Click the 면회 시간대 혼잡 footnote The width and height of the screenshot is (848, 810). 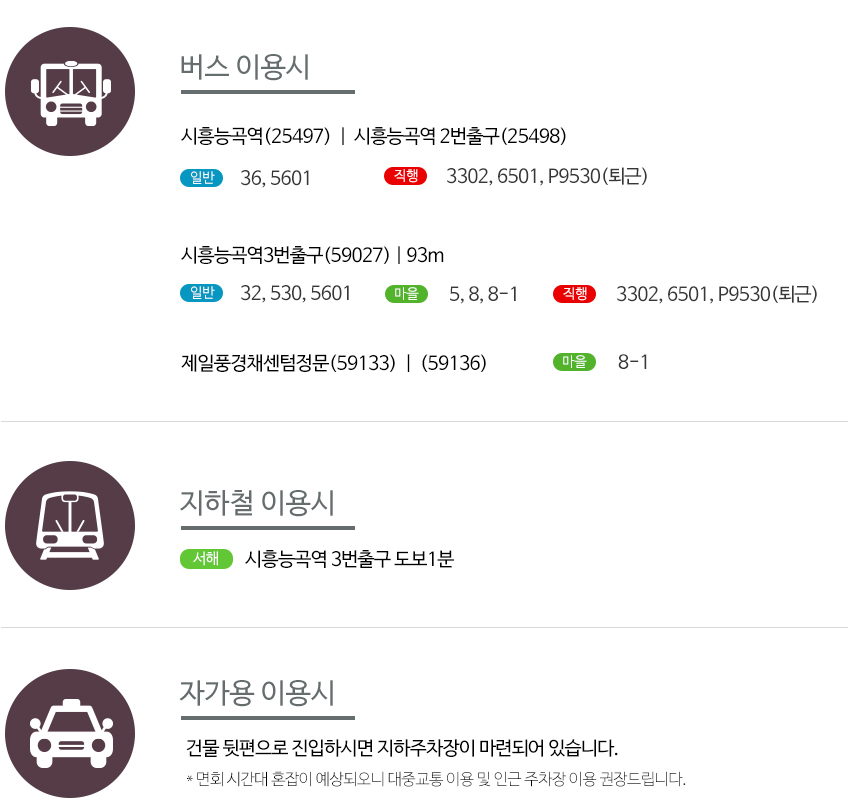coord(436,779)
